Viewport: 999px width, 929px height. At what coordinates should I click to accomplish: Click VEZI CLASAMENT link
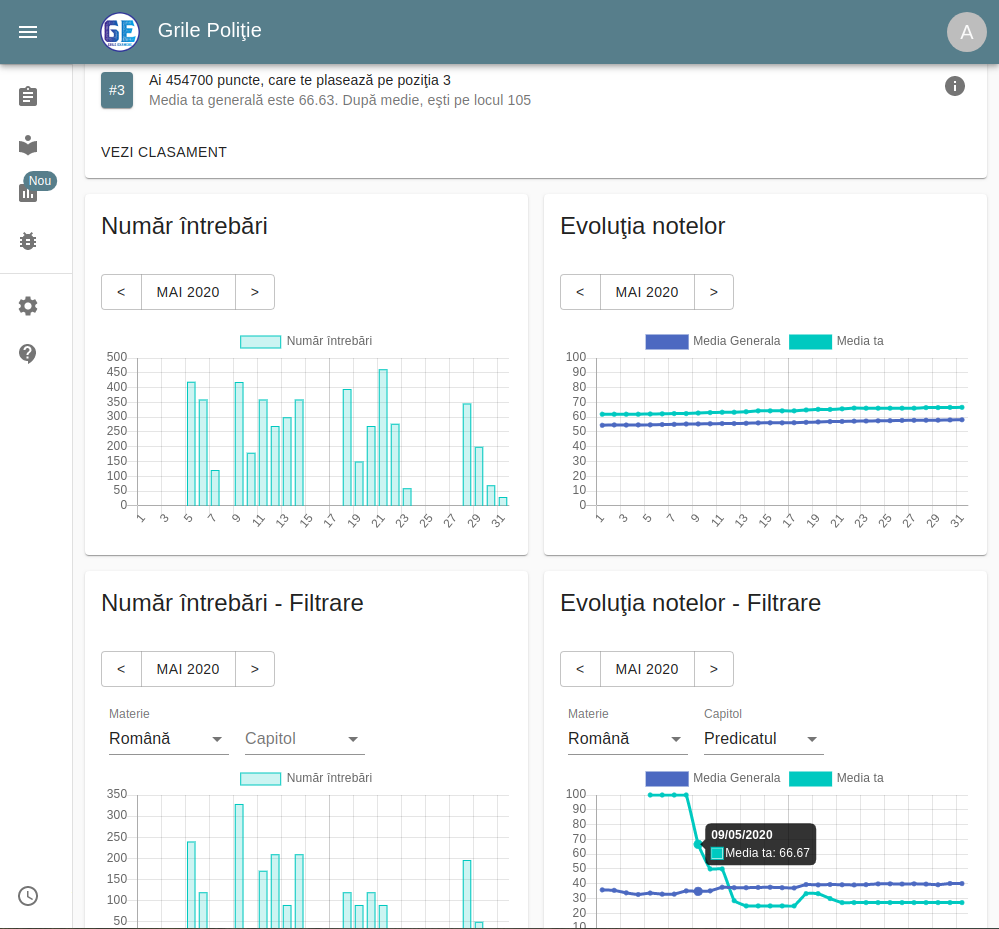click(164, 152)
